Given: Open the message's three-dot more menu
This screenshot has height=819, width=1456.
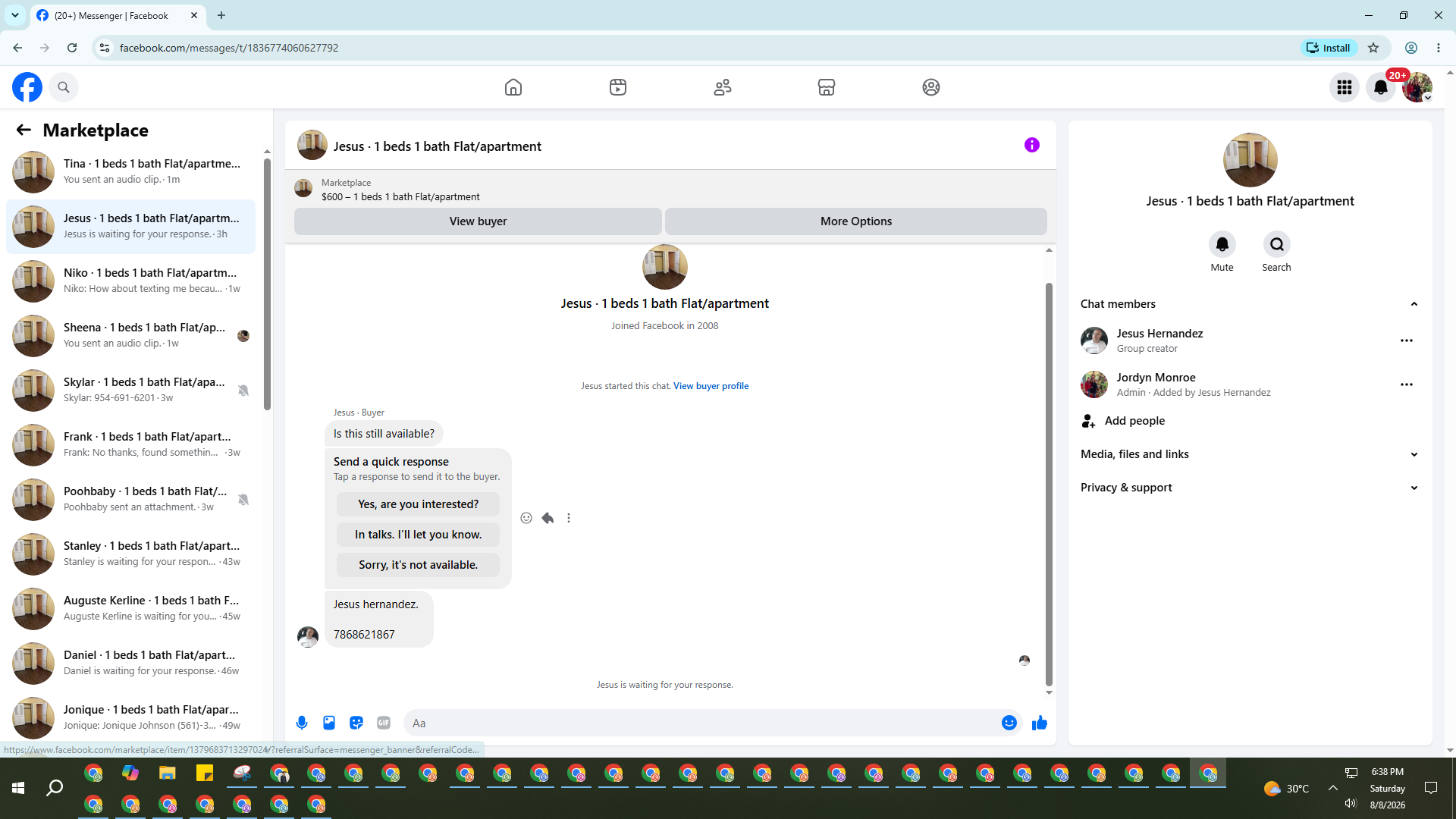Looking at the screenshot, I should coord(569,518).
